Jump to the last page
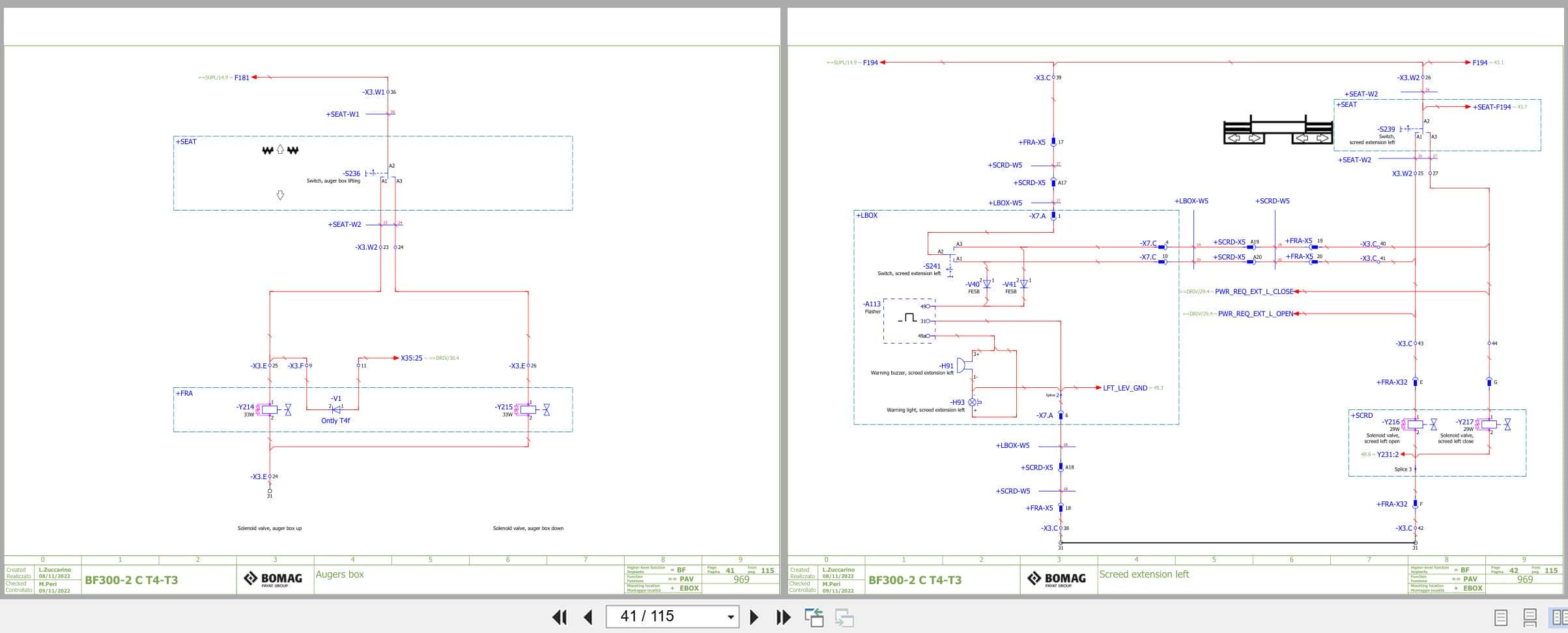This screenshot has height=633, width=1568. (x=784, y=617)
